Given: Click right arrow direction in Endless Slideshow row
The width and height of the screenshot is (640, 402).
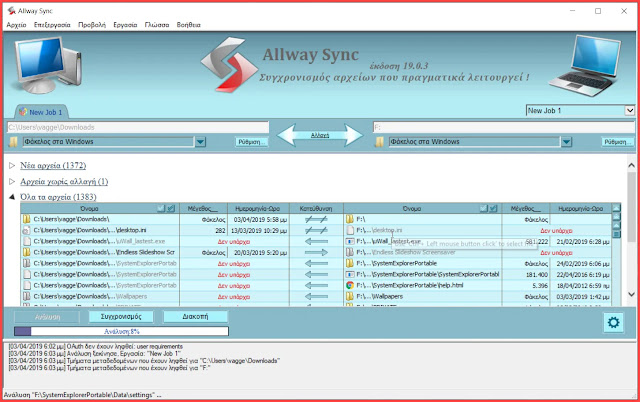Looking at the screenshot, I should (x=316, y=252).
